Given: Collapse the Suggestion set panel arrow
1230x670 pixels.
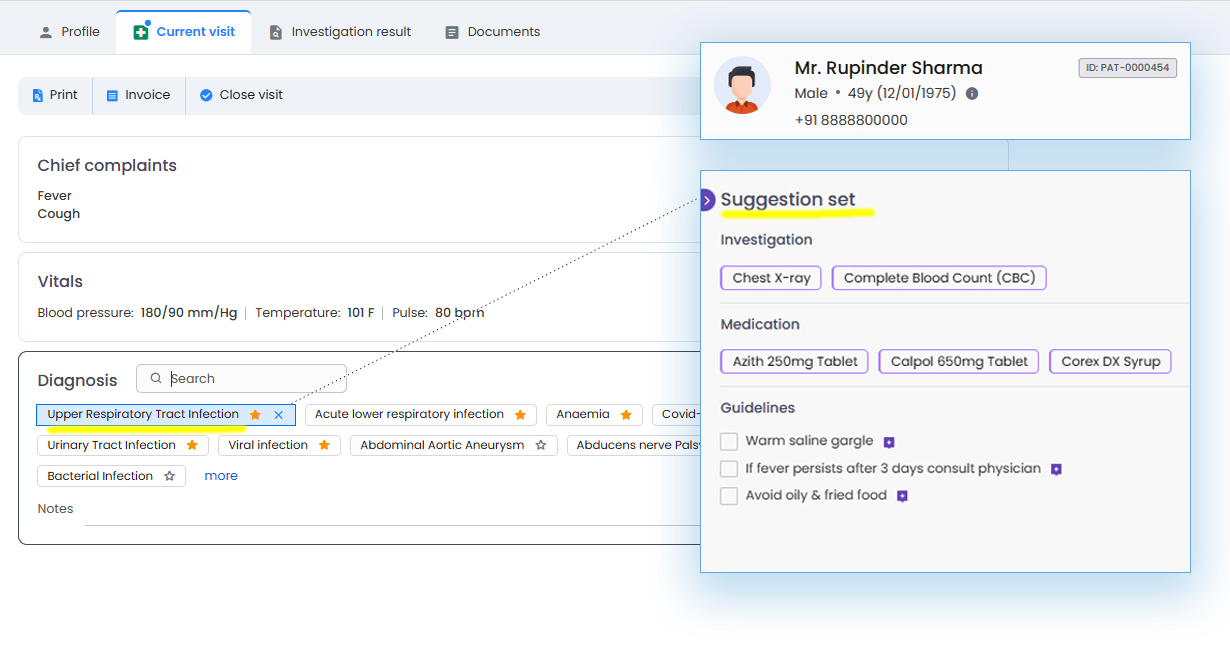Looking at the screenshot, I should tap(706, 200).
